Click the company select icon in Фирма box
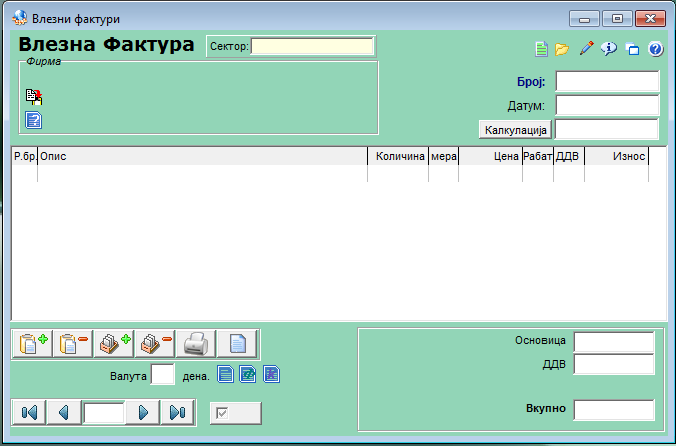 [34, 97]
